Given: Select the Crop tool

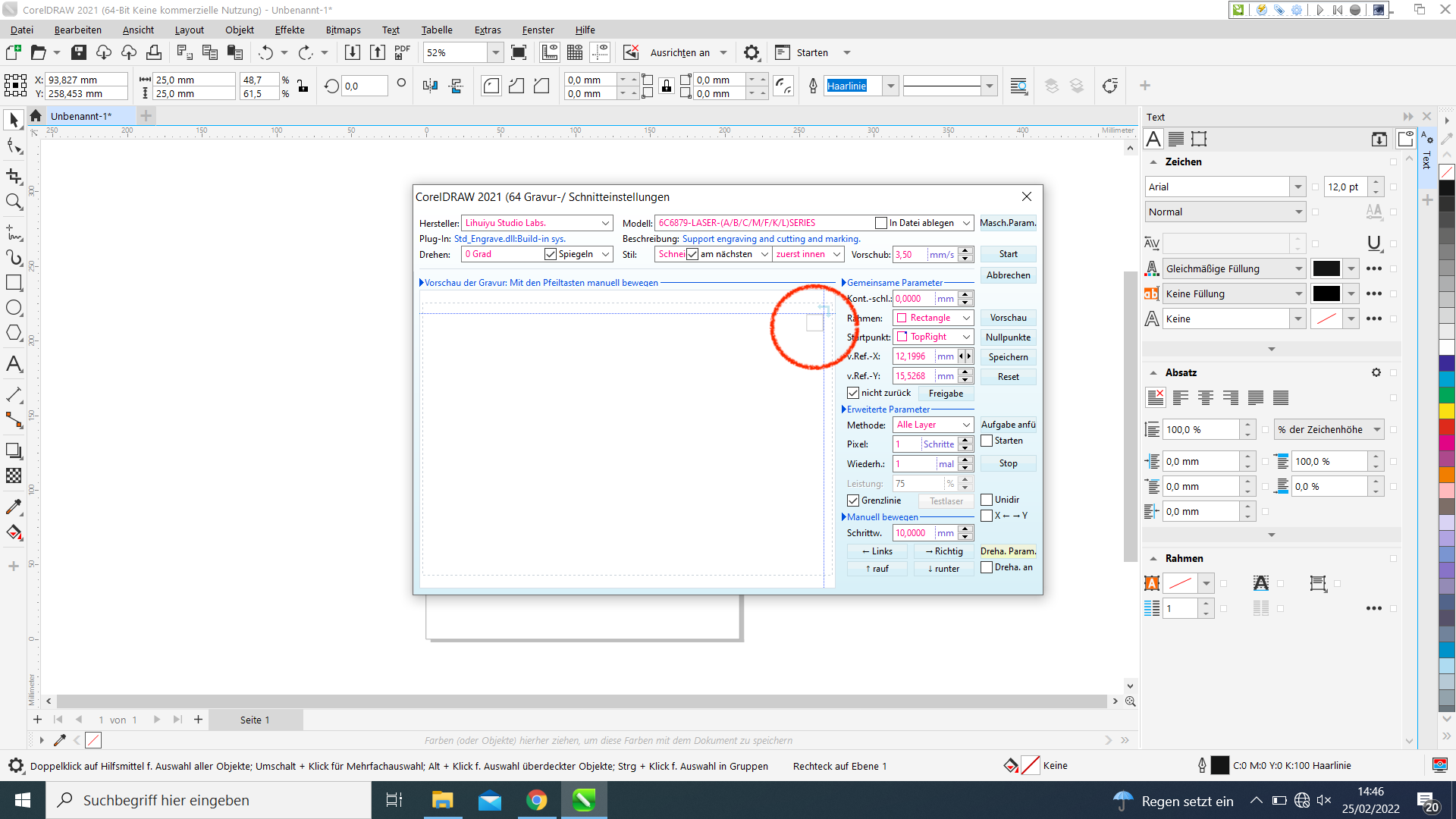Looking at the screenshot, I should coord(14,176).
